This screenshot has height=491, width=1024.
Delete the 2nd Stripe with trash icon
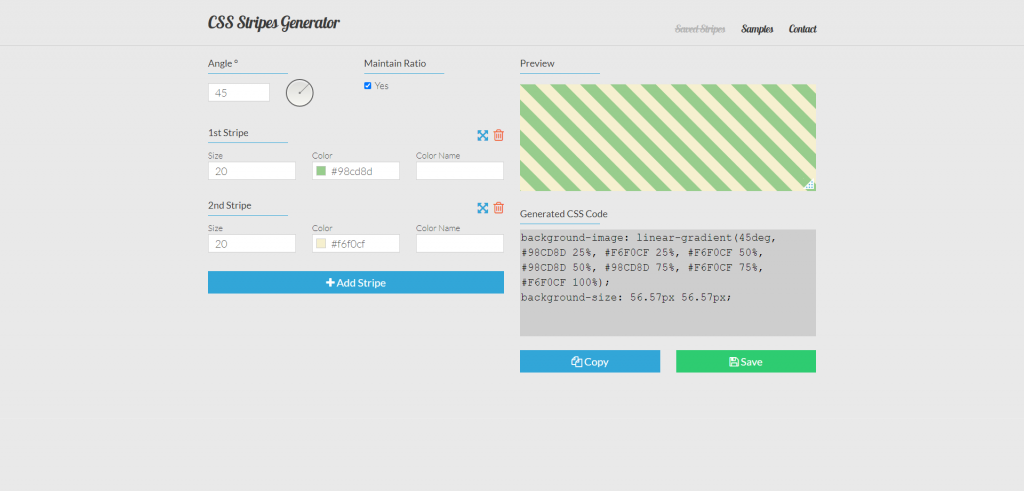(498, 208)
